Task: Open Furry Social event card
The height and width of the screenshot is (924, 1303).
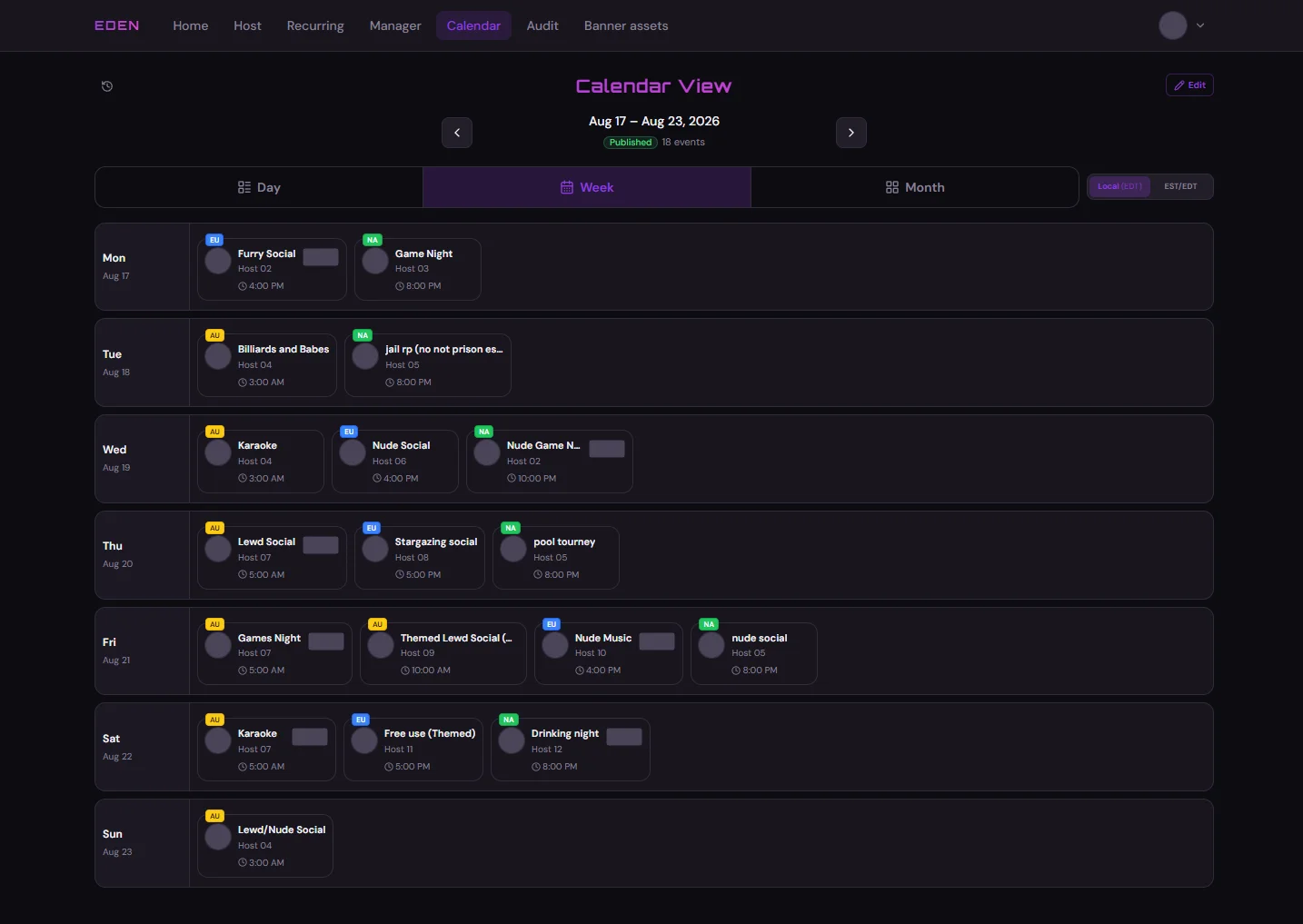Action: tap(272, 269)
